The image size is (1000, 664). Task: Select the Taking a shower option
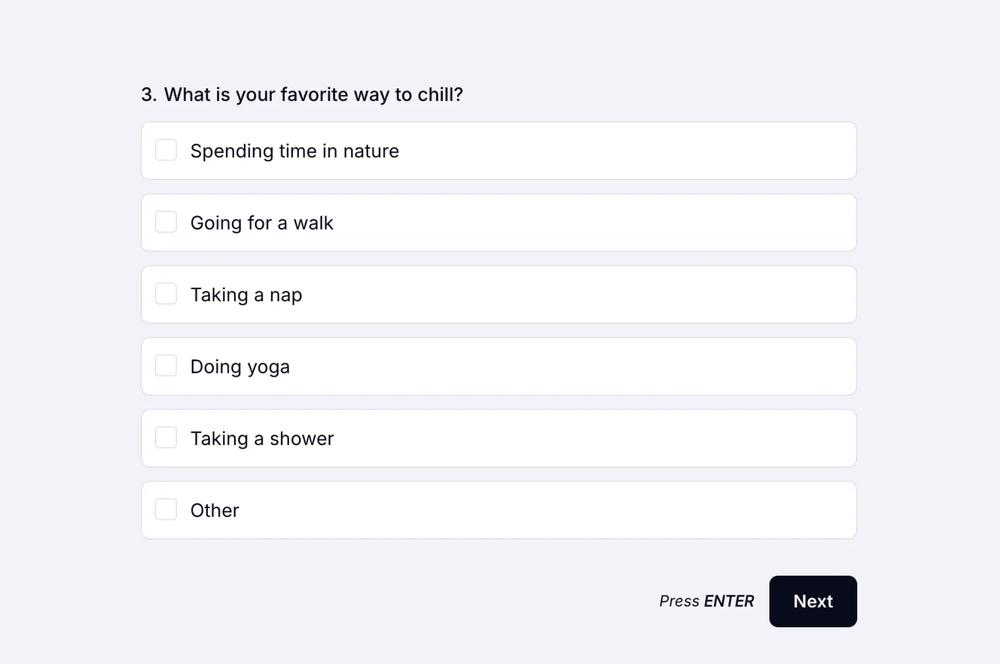[498, 438]
